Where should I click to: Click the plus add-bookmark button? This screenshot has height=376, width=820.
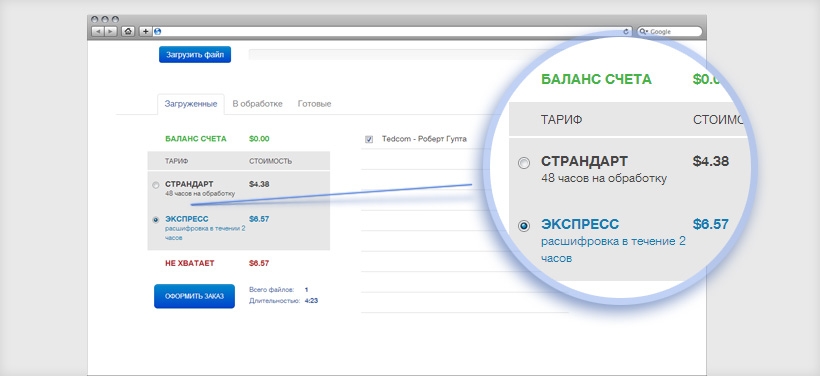[x=146, y=32]
